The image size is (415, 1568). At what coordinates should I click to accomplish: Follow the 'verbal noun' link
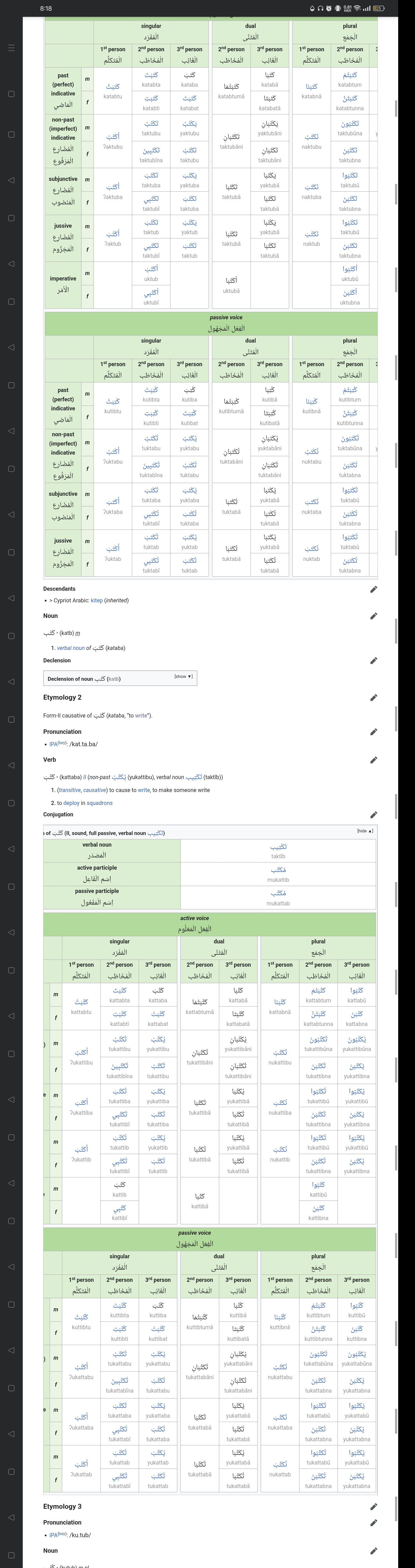pos(71,648)
